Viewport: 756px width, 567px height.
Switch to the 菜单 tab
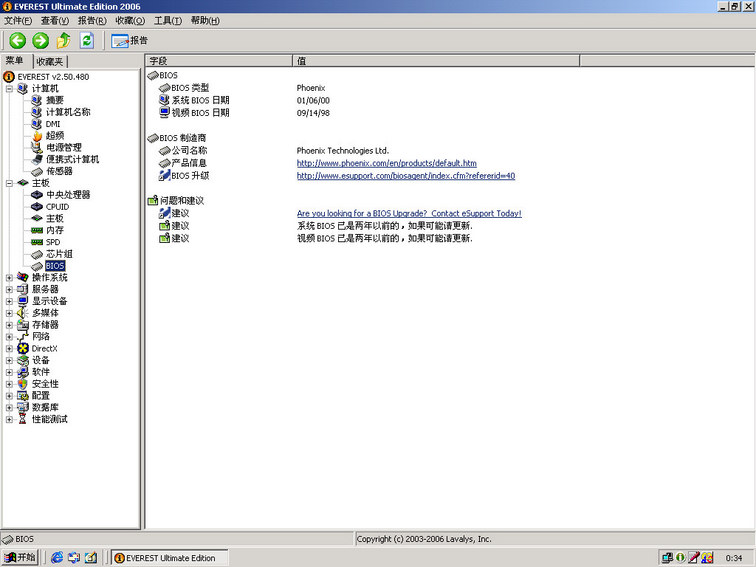point(15,61)
